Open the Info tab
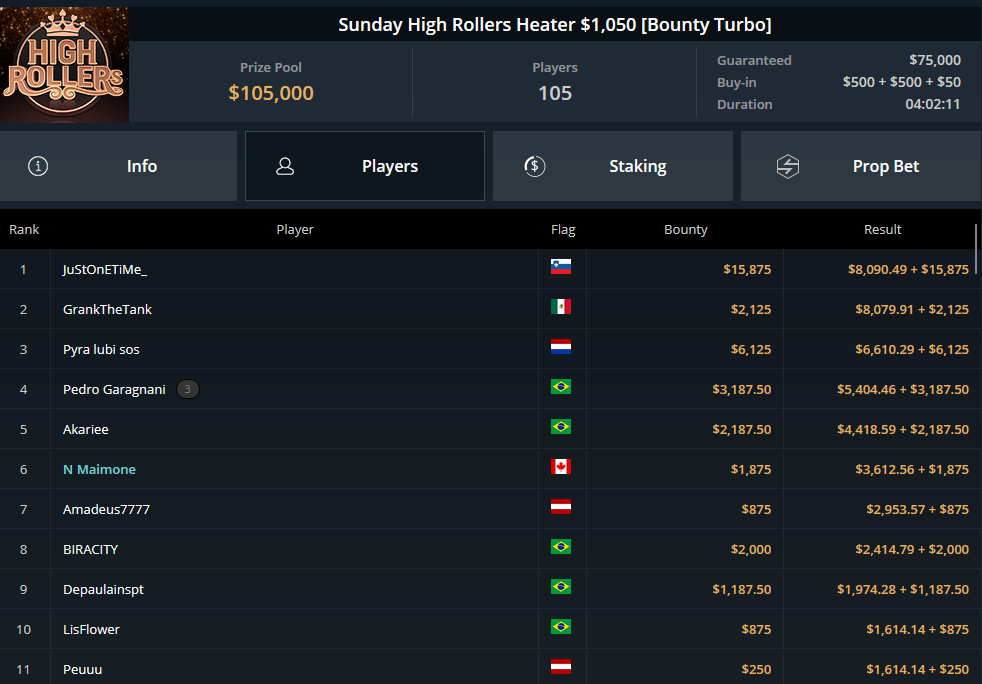This screenshot has width=982, height=684. point(118,166)
